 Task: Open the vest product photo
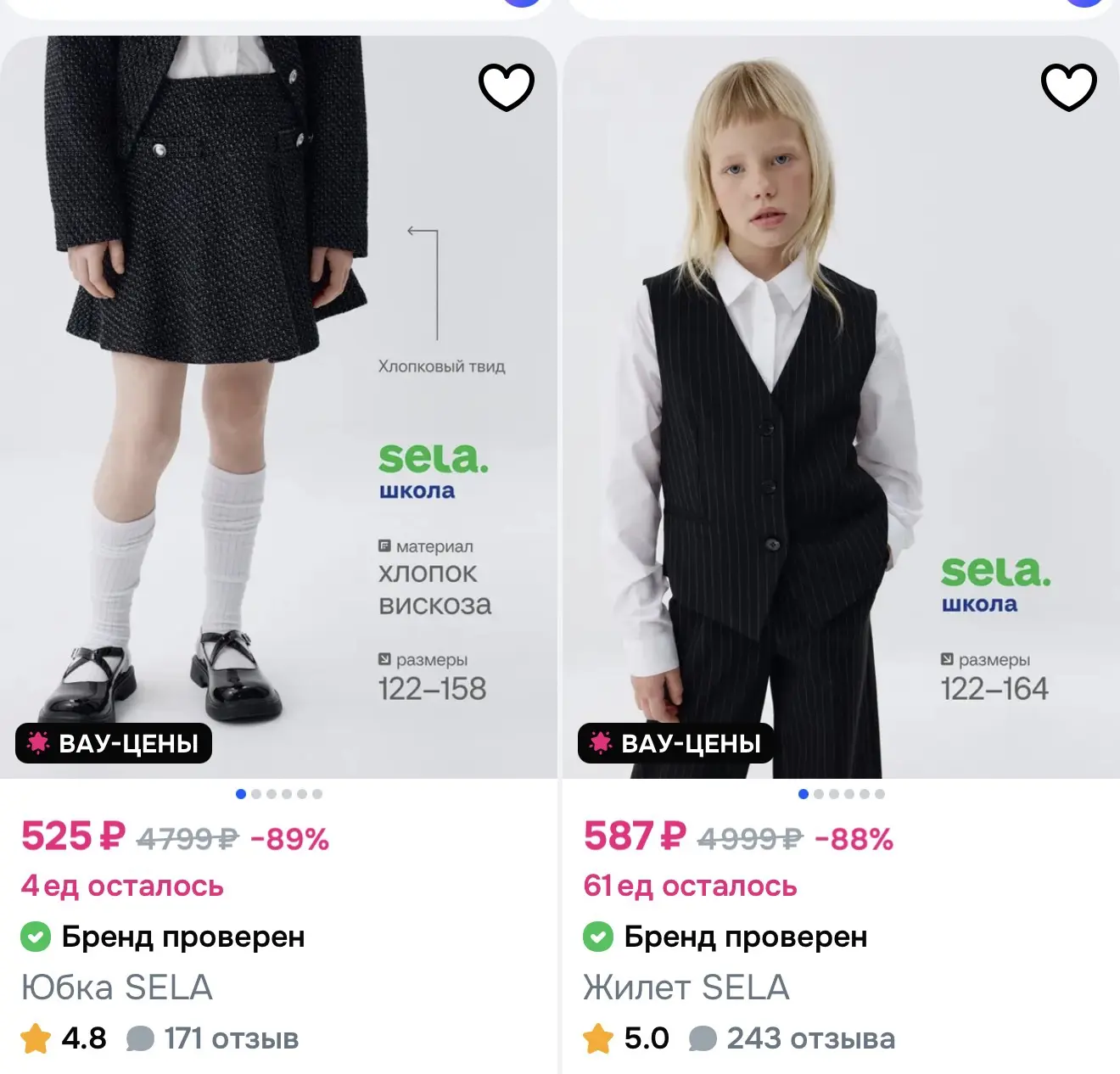pyautogui.click(x=841, y=407)
